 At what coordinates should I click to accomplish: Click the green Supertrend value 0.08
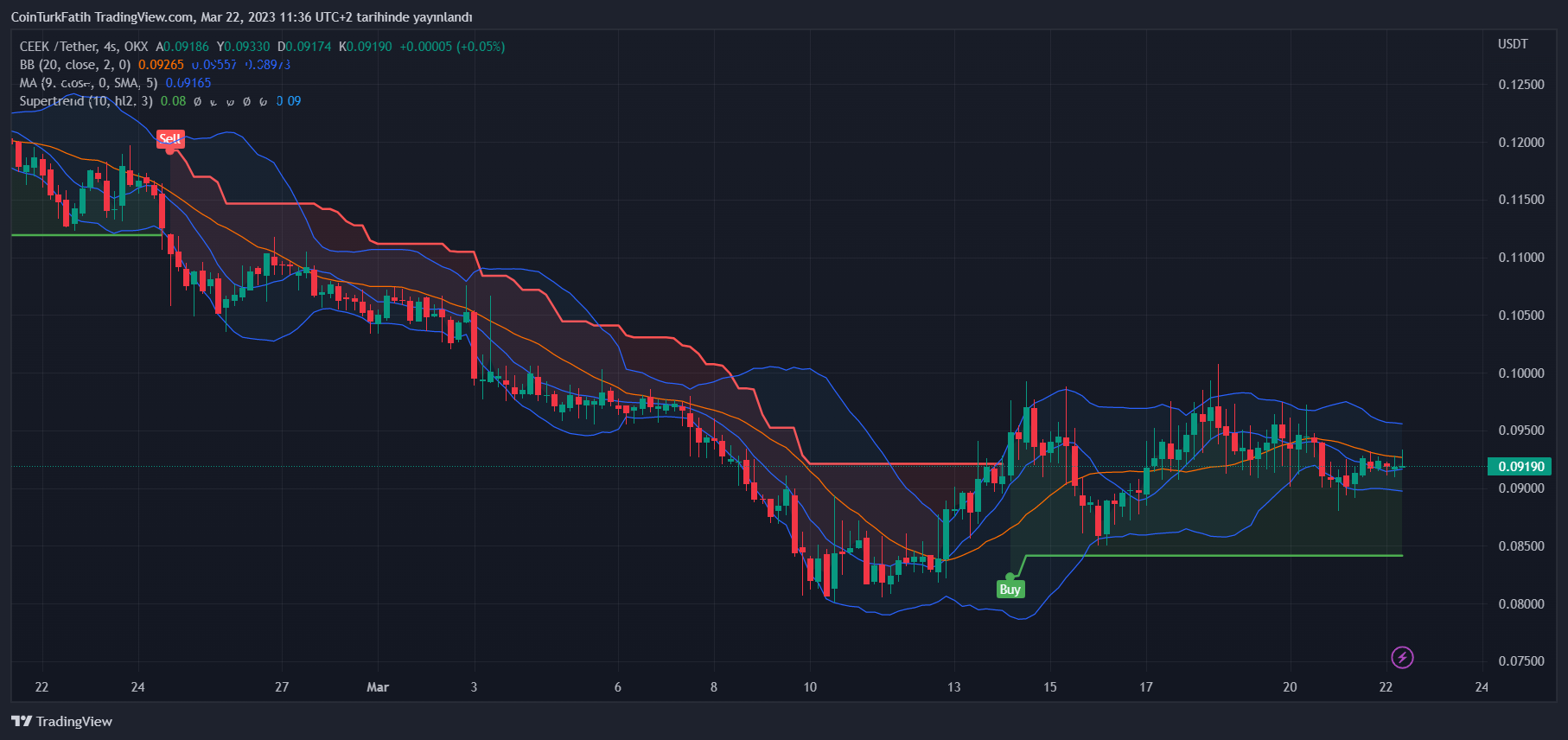coord(173,101)
